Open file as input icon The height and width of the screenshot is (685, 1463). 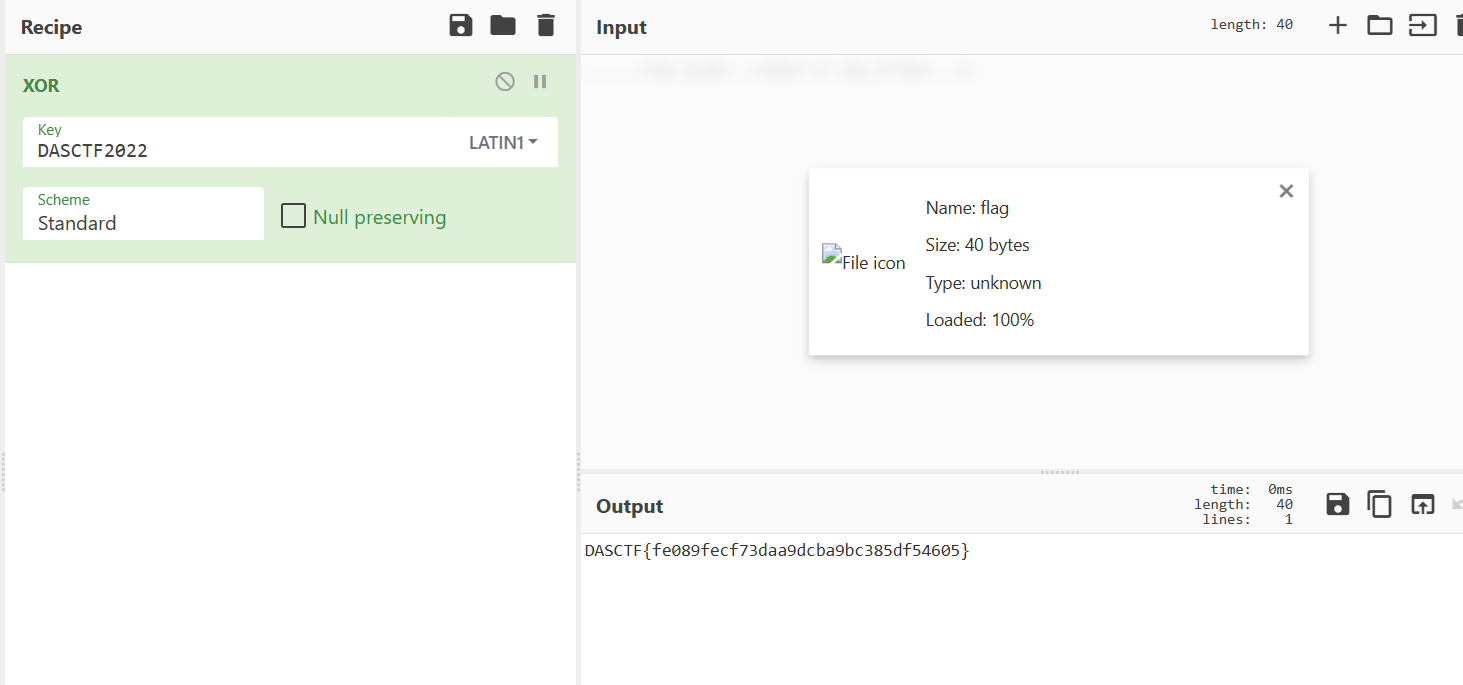pos(1422,26)
